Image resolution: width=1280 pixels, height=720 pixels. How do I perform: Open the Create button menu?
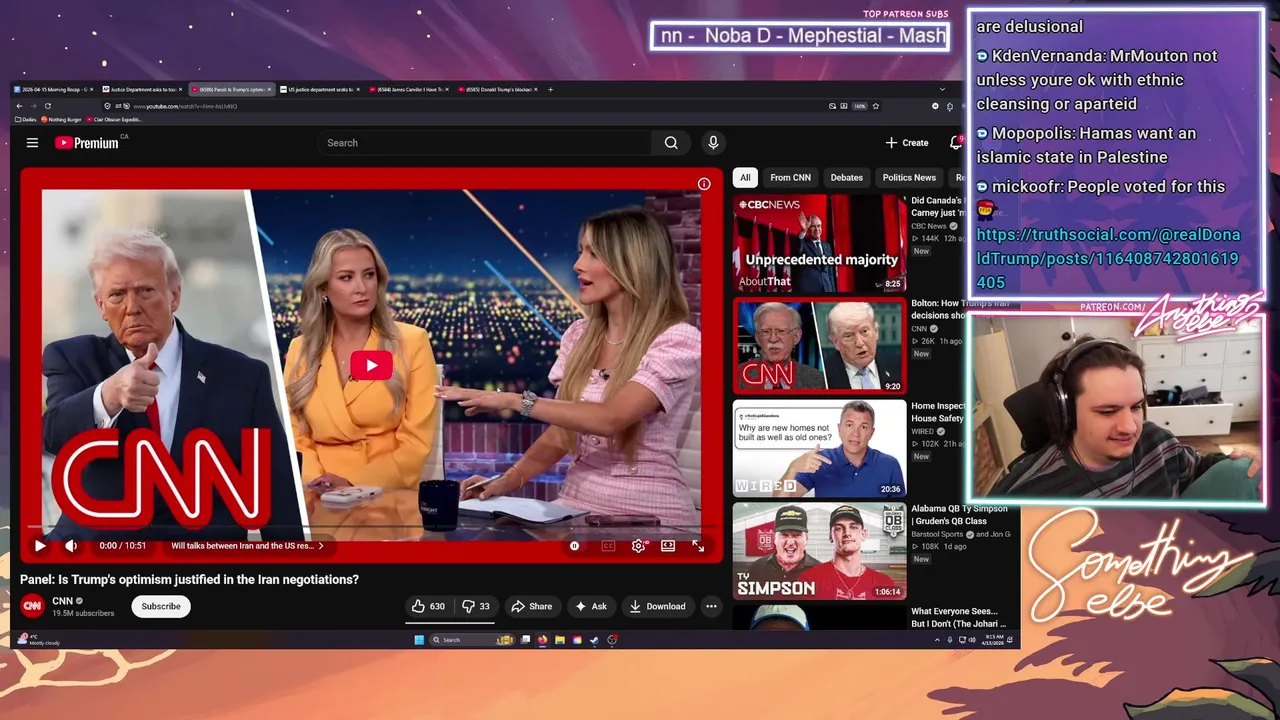click(907, 143)
